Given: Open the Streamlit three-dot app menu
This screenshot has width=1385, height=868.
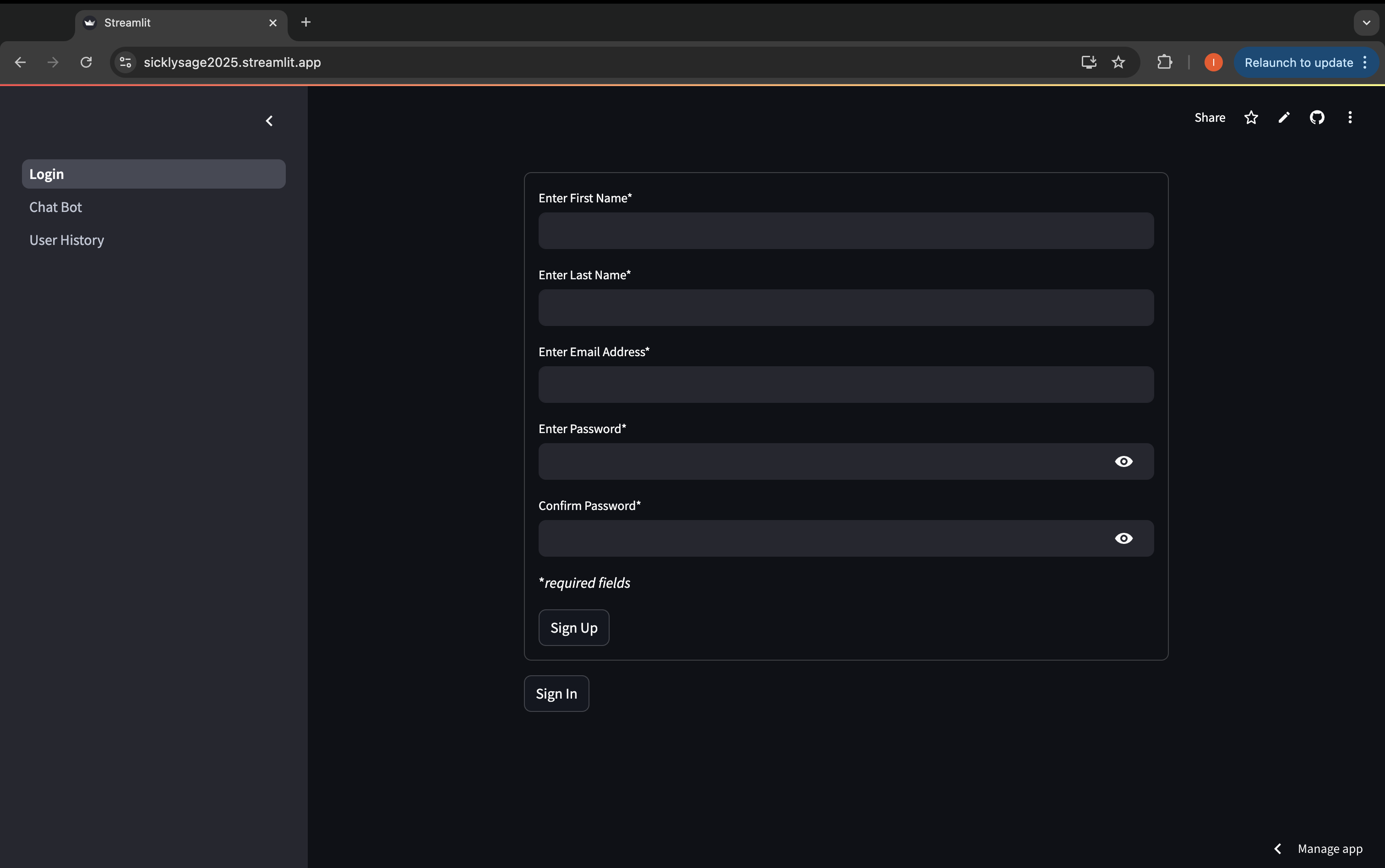Looking at the screenshot, I should pyautogui.click(x=1350, y=118).
